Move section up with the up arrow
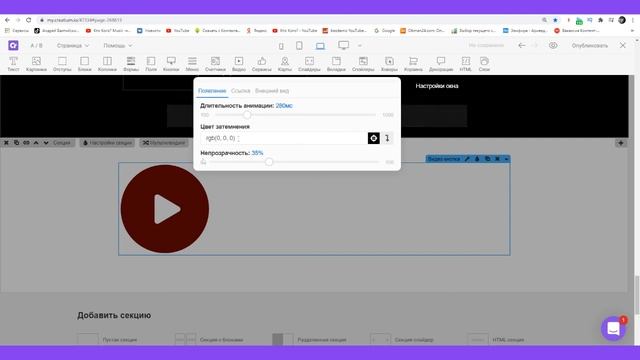 36,142
